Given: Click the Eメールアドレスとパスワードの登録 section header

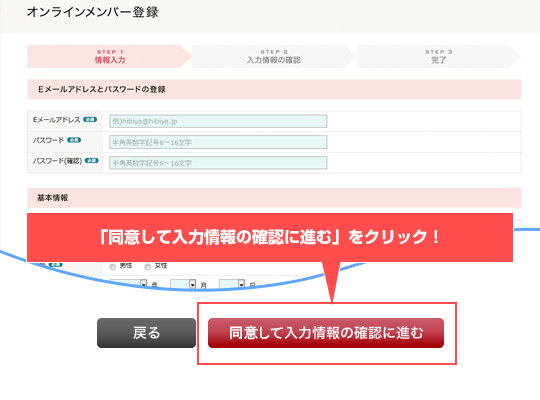Looking at the screenshot, I should pos(274,89).
